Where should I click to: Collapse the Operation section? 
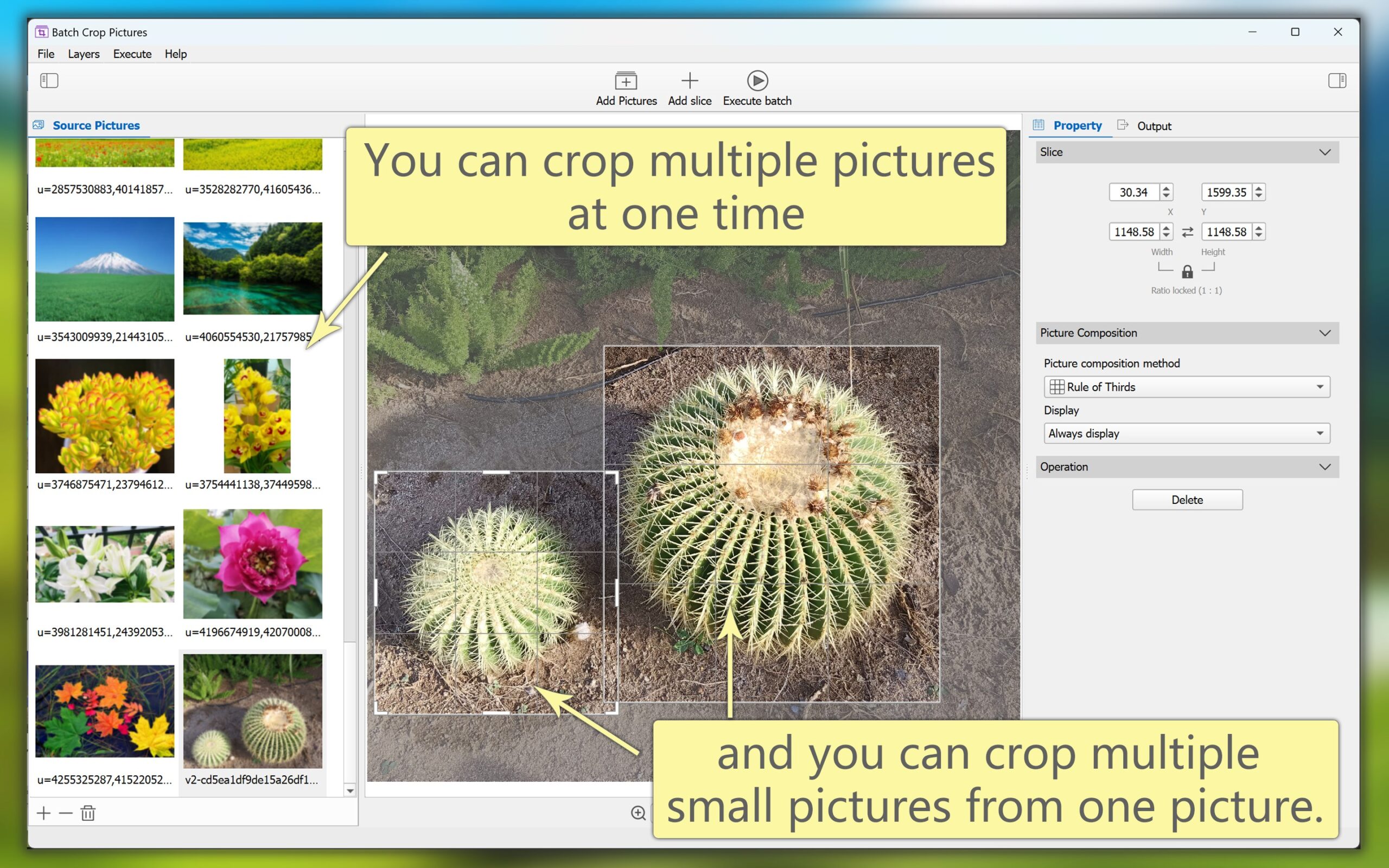(1324, 467)
